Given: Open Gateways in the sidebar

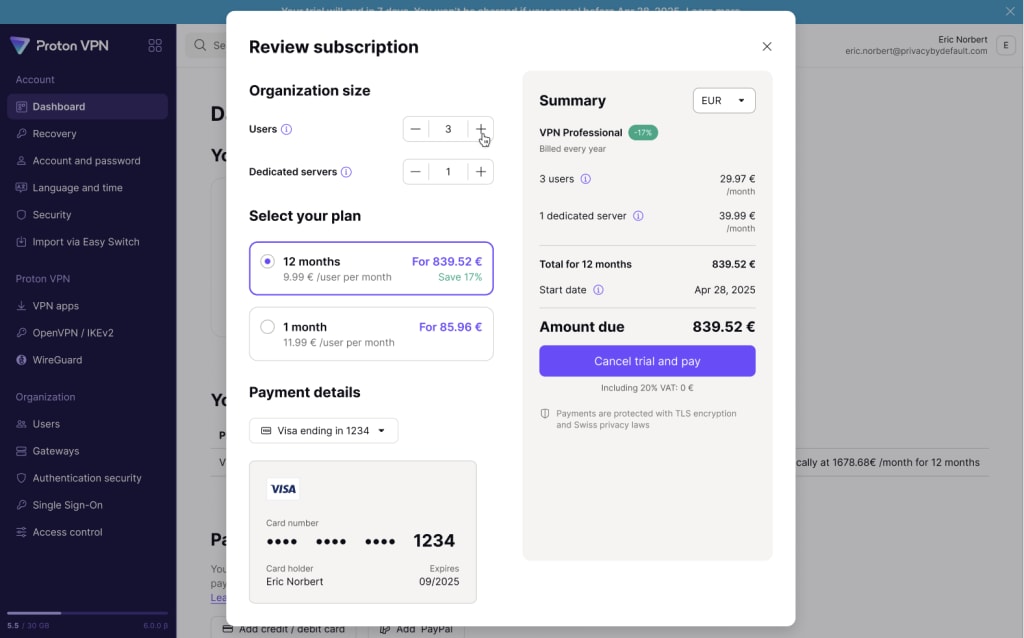Looking at the screenshot, I should point(88,451).
